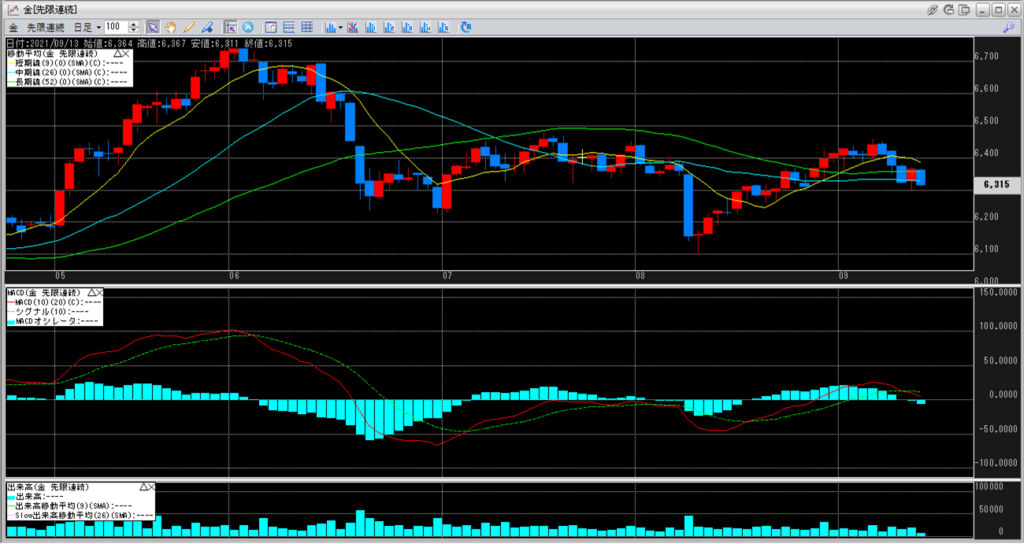Close the 移動平均 legend box
The image size is (1024, 544).
pos(127,53)
